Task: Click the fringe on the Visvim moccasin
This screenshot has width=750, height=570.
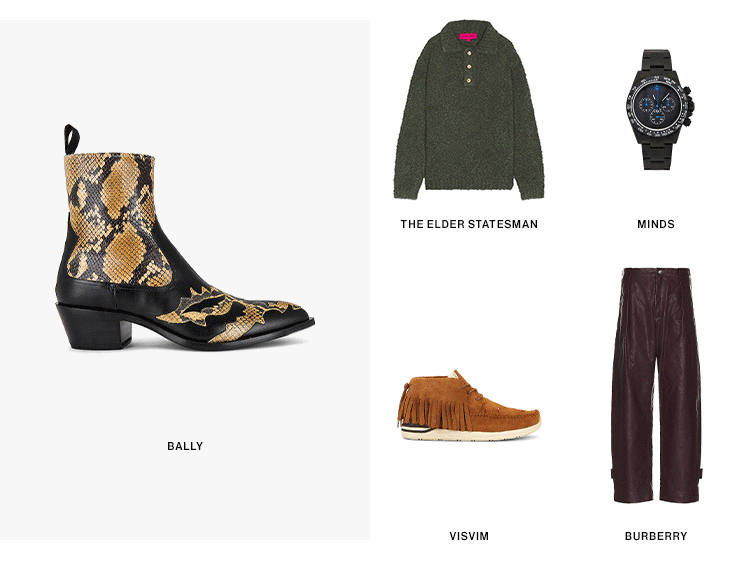Action: (419, 406)
